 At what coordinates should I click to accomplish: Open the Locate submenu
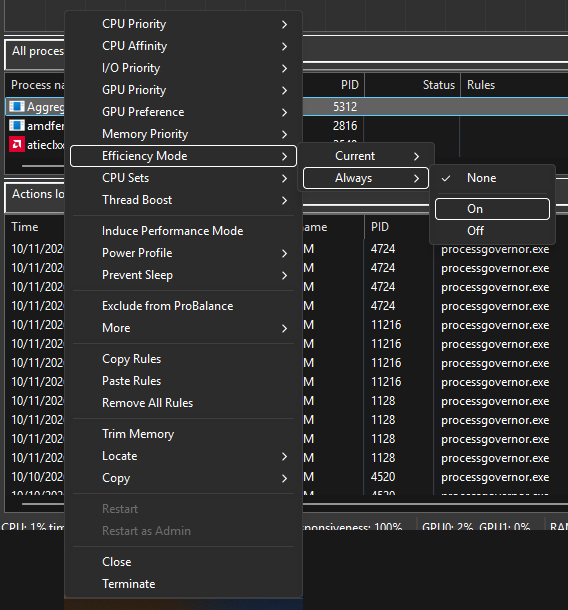tap(183, 456)
